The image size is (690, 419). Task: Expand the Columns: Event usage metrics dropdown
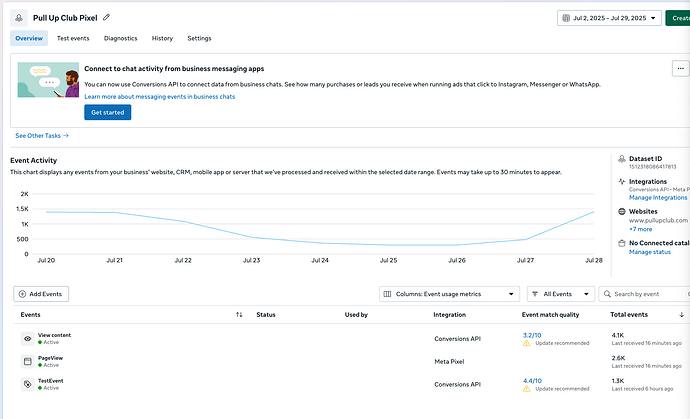tap(449, 294)
